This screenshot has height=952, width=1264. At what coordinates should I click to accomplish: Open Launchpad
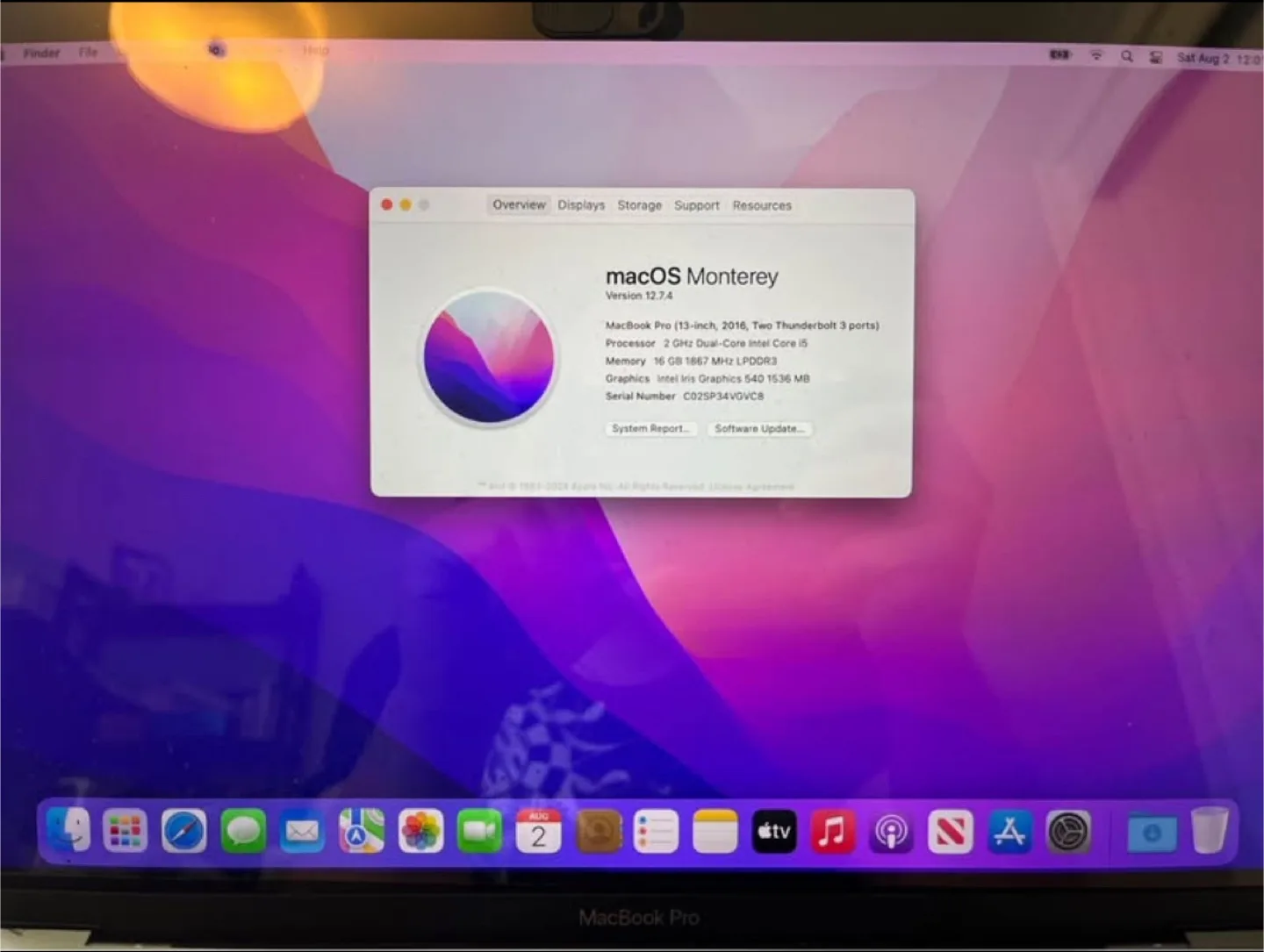(124, 832)
